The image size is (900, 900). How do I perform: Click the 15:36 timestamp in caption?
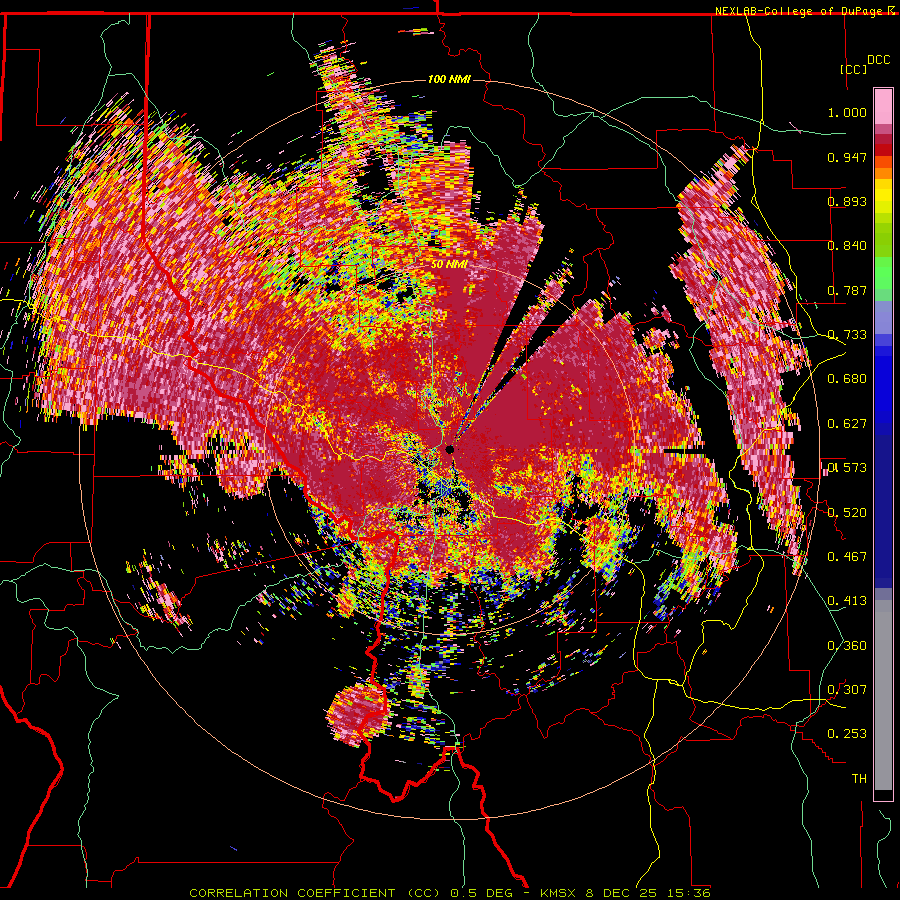pos(691,893)
